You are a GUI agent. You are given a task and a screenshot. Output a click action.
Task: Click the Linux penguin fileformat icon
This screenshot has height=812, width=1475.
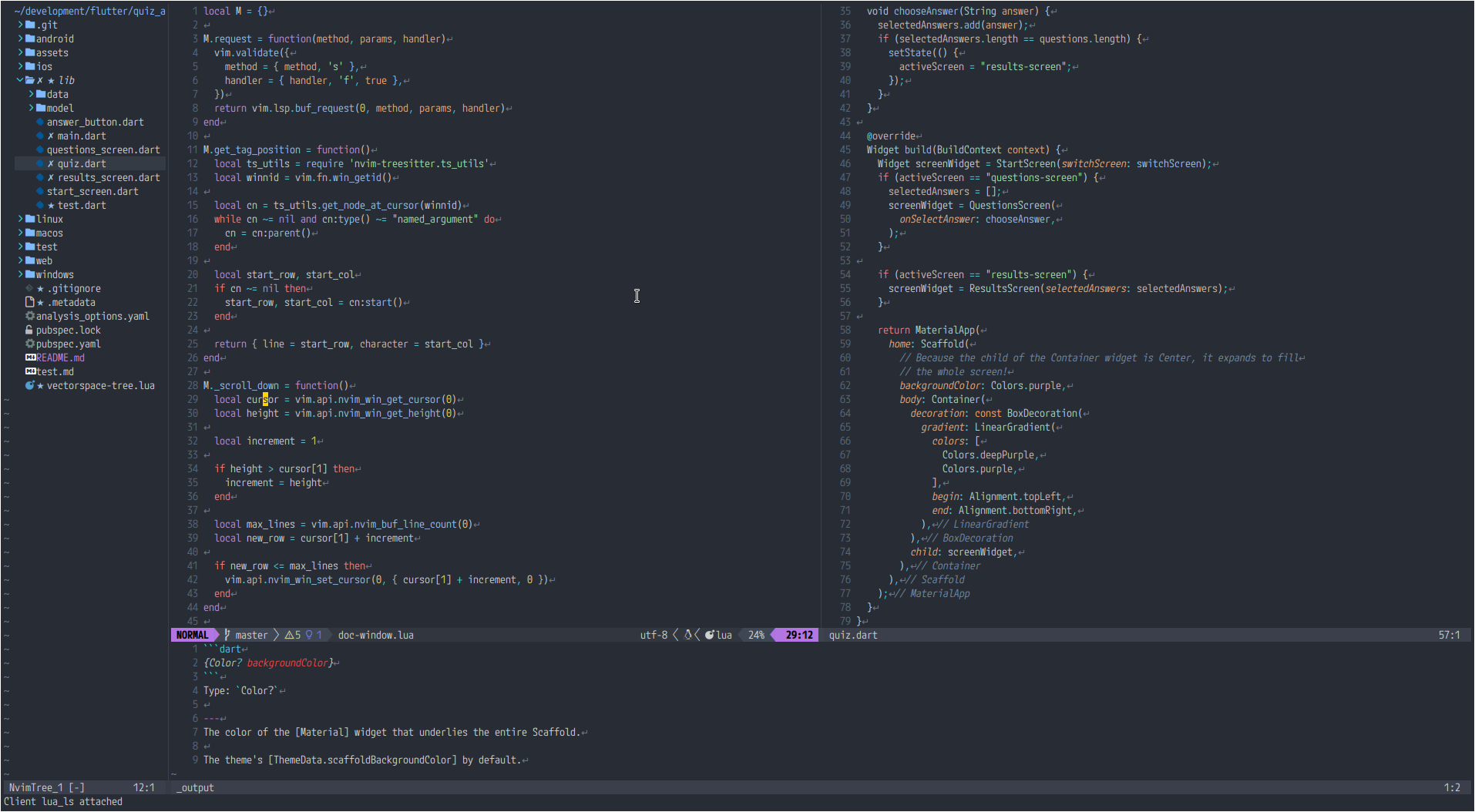click(688, 635)
